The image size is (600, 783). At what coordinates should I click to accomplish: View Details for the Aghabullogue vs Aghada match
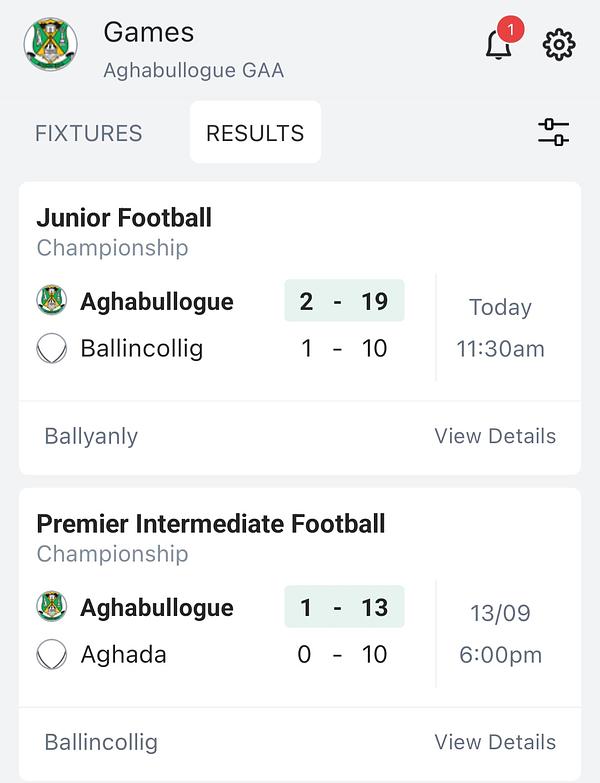pyautogui.click(x=495, y=742)
